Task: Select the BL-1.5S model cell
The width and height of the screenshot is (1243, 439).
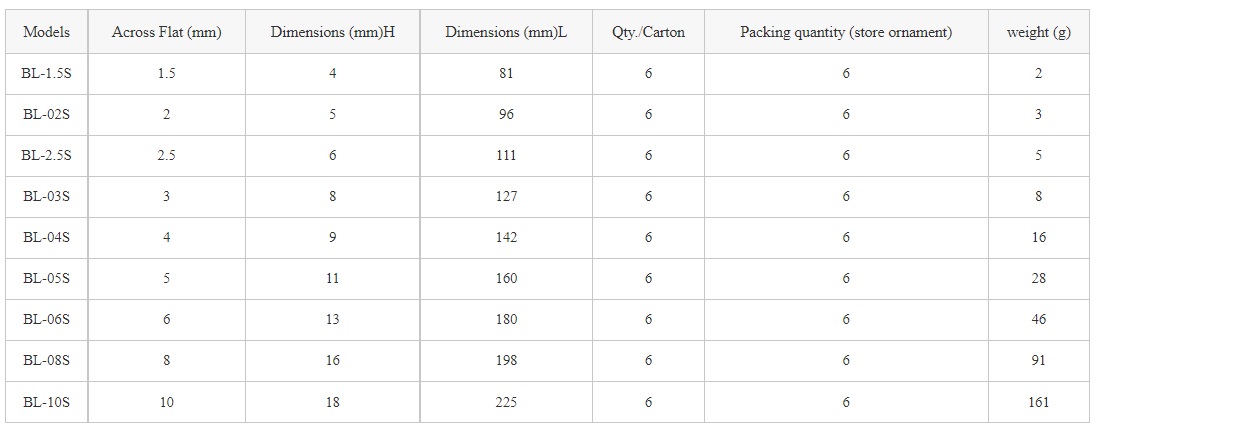Action: click(47, 74)
